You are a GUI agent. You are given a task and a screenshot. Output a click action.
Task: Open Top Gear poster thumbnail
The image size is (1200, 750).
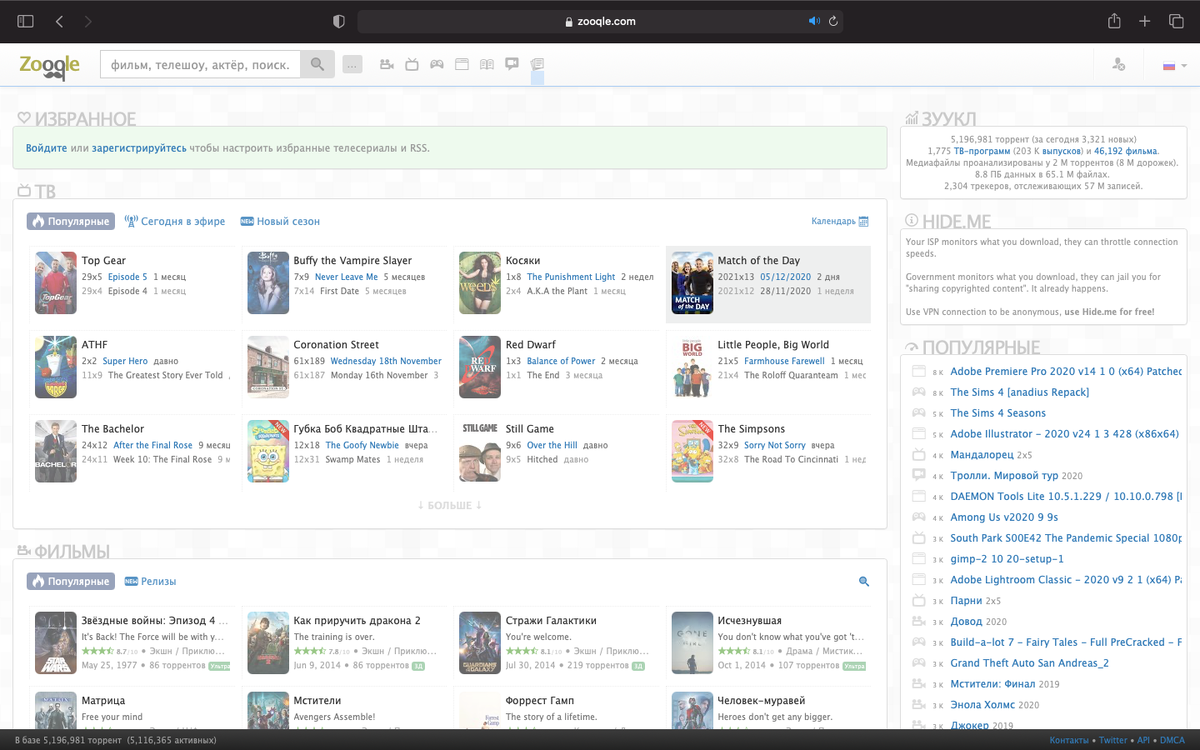pyautogui.click(x=55, y=283)
